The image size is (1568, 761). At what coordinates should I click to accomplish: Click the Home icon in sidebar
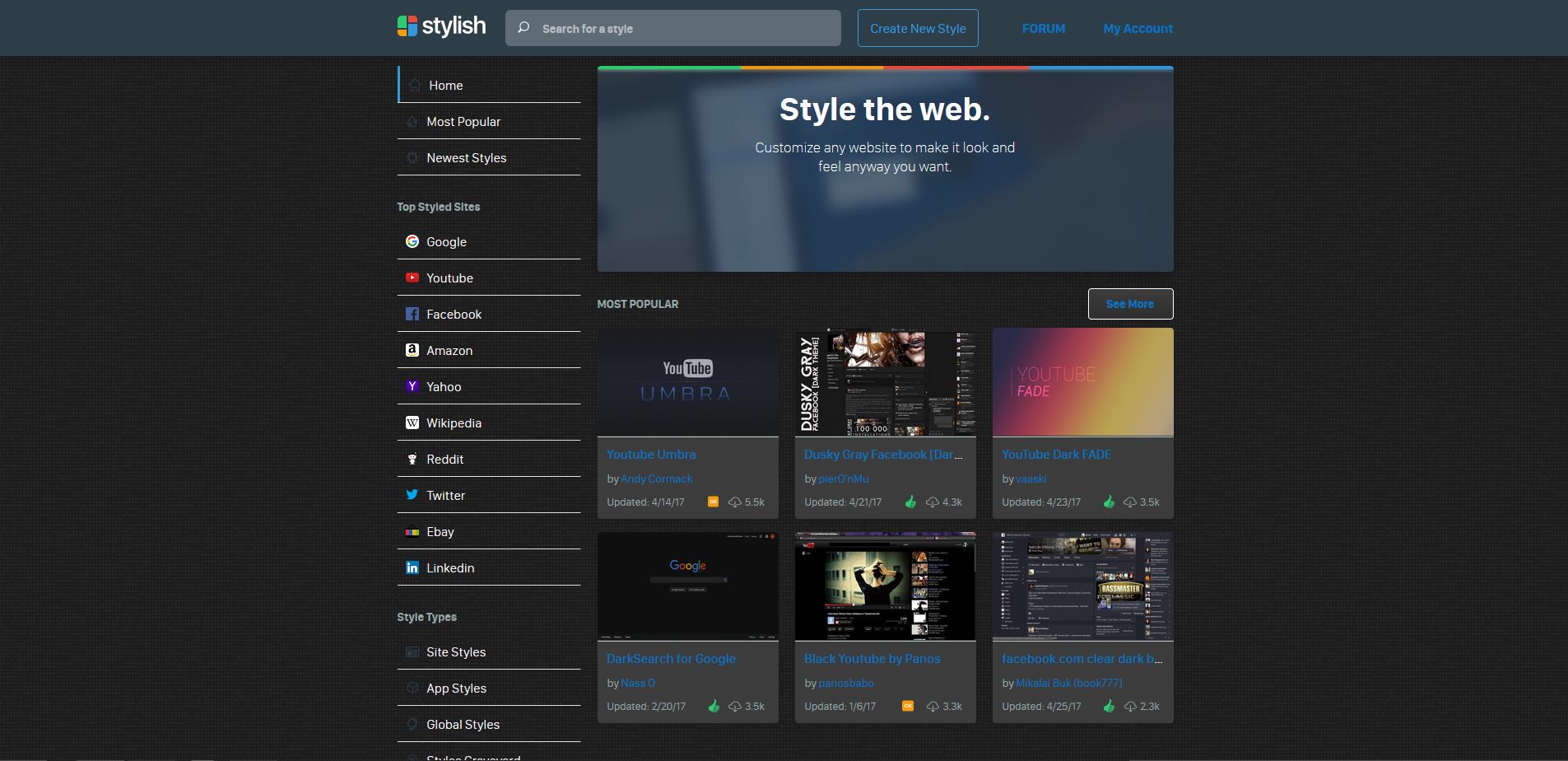414,85
